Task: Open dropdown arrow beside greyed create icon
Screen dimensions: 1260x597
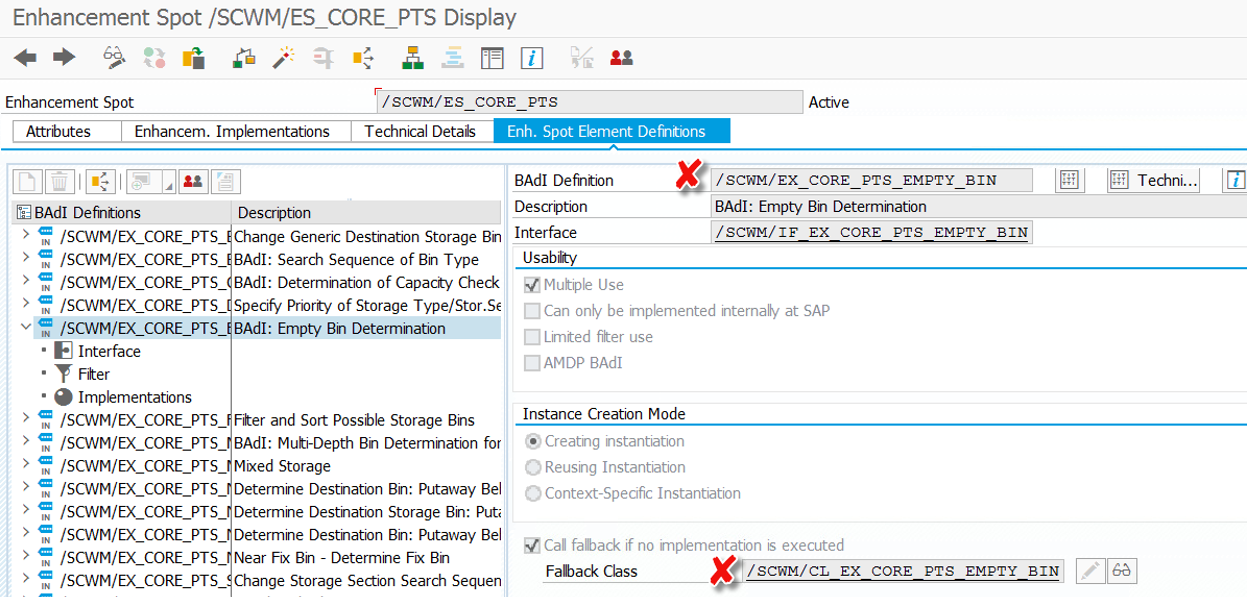Action: (x=168, y=181)
